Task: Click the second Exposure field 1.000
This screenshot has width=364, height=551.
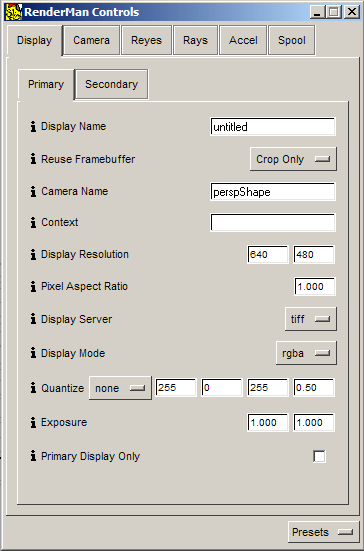Action: pos(314,422)
